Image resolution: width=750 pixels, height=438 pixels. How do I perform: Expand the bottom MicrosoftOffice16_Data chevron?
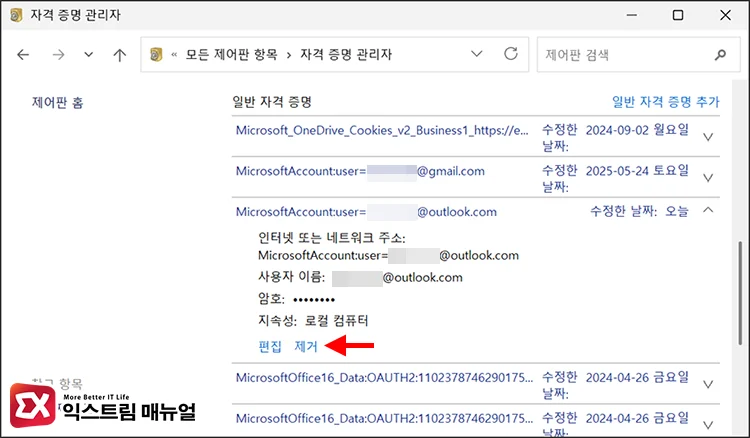(708, 425)
